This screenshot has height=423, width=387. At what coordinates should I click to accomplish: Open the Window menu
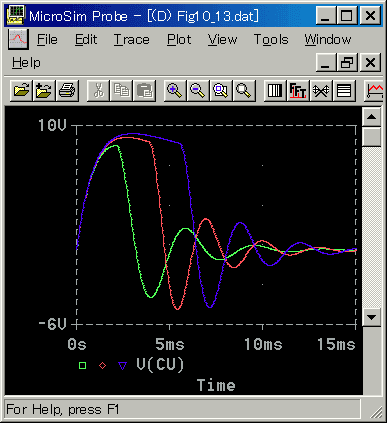coord(328,40)
